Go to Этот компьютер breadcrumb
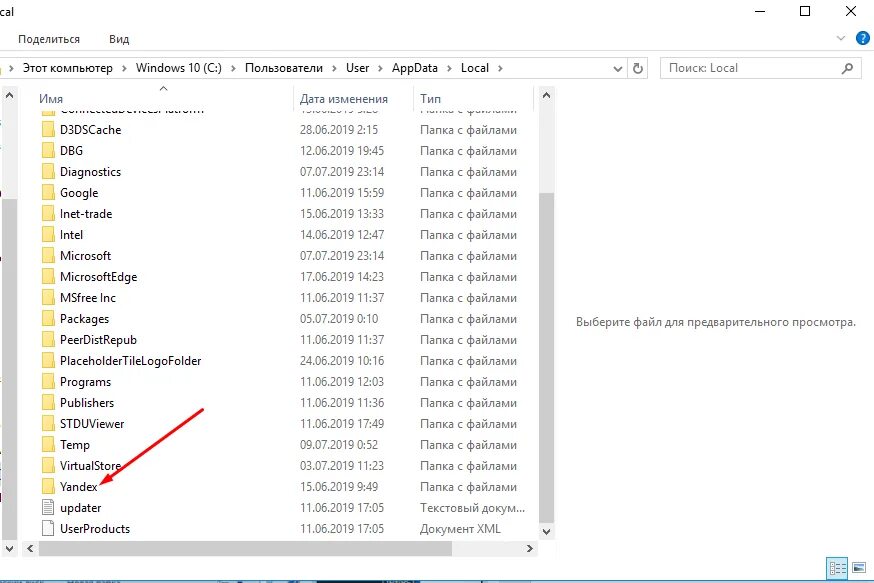Image resolution: width=874 pixels, height=583 pixels. pyautogui.click(x=67, y=68)
